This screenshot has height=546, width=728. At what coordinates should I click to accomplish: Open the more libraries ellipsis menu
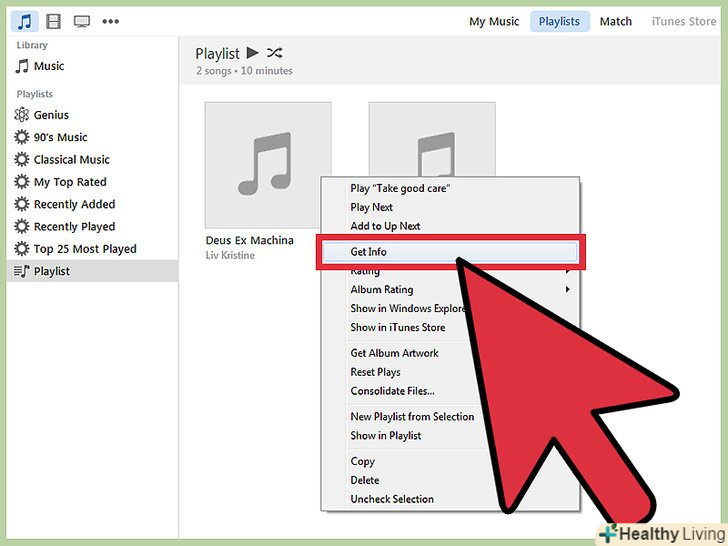110,21
